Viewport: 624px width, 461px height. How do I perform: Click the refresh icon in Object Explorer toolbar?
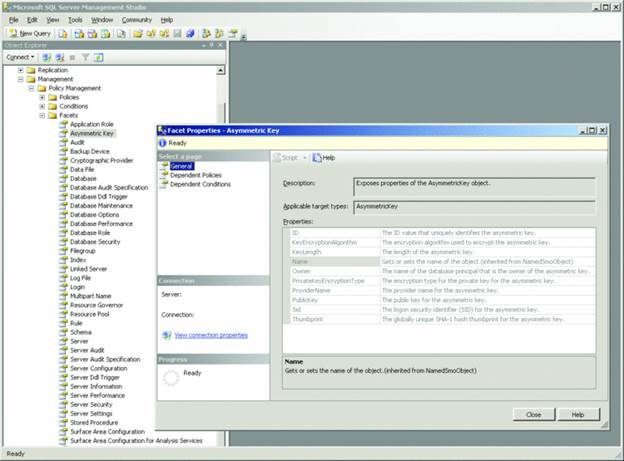point(98,57)
